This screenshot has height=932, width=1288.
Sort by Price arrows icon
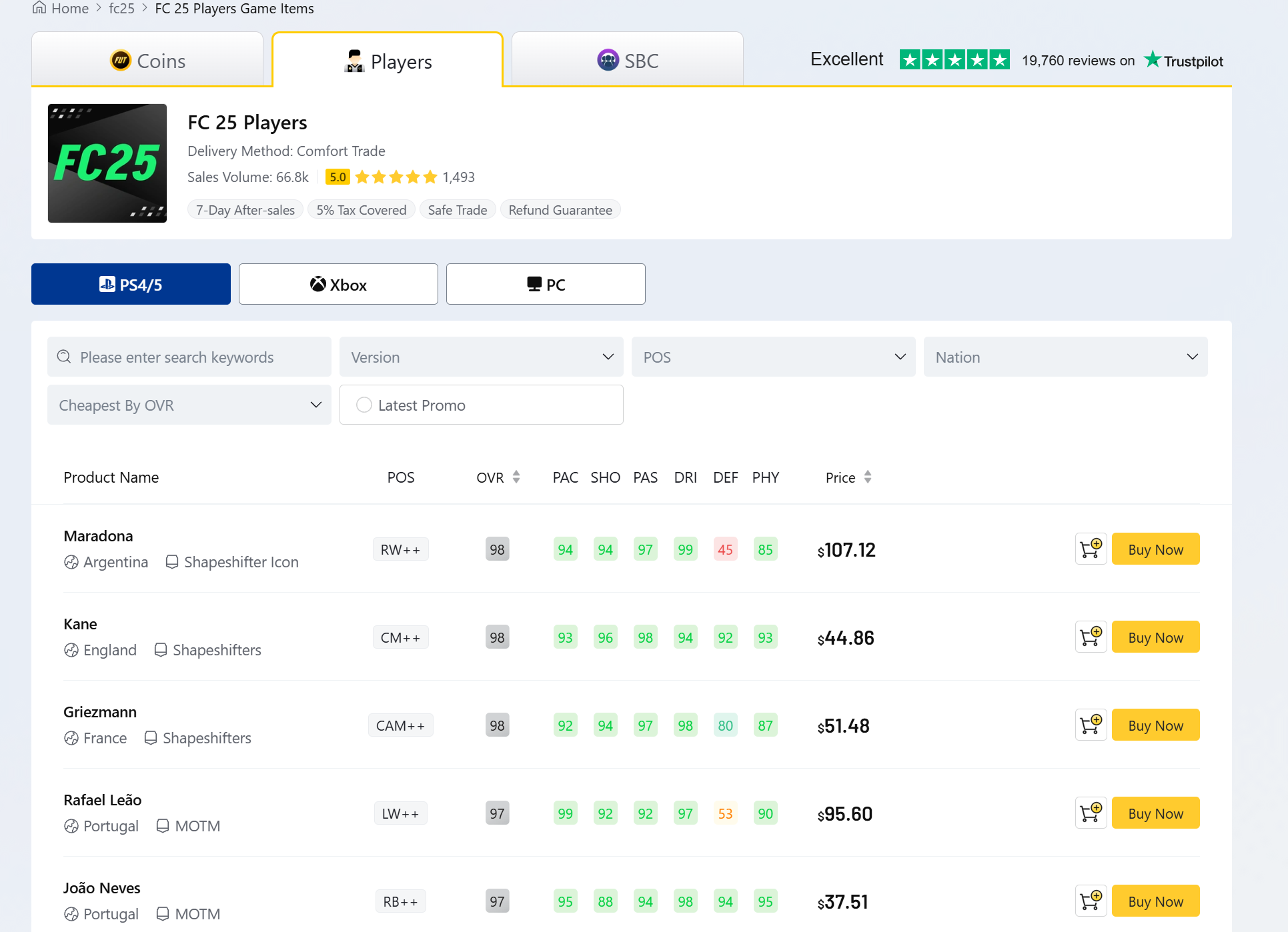(x=868, y=477)
